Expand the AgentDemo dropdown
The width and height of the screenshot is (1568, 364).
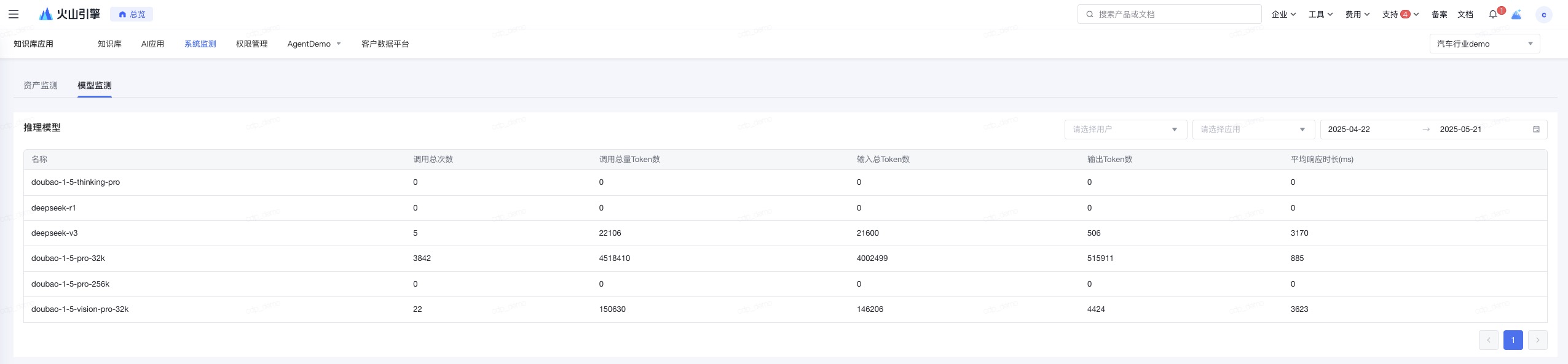click(314, 44)
